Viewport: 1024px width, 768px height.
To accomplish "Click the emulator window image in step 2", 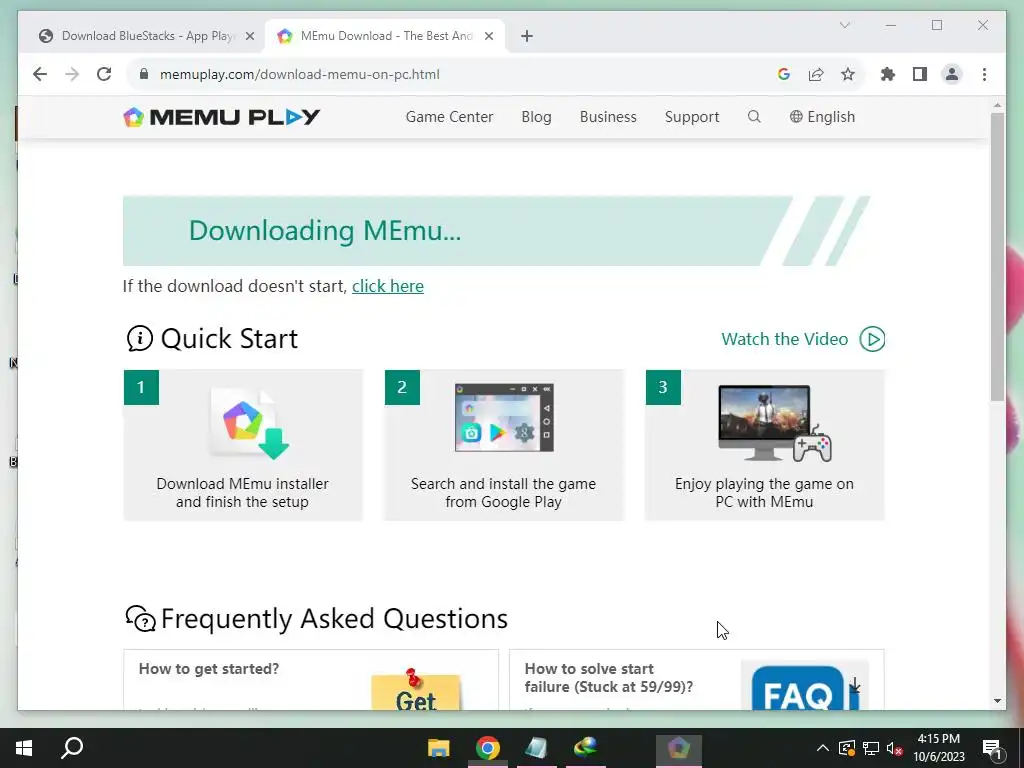I will coord(504,418).
